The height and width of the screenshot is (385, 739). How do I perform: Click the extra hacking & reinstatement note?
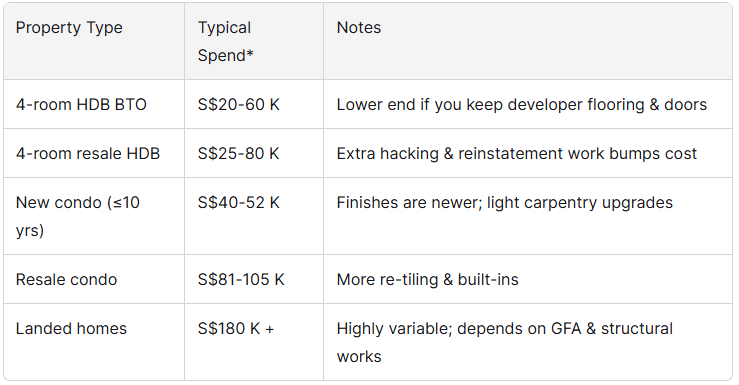[x=517, y=153]
